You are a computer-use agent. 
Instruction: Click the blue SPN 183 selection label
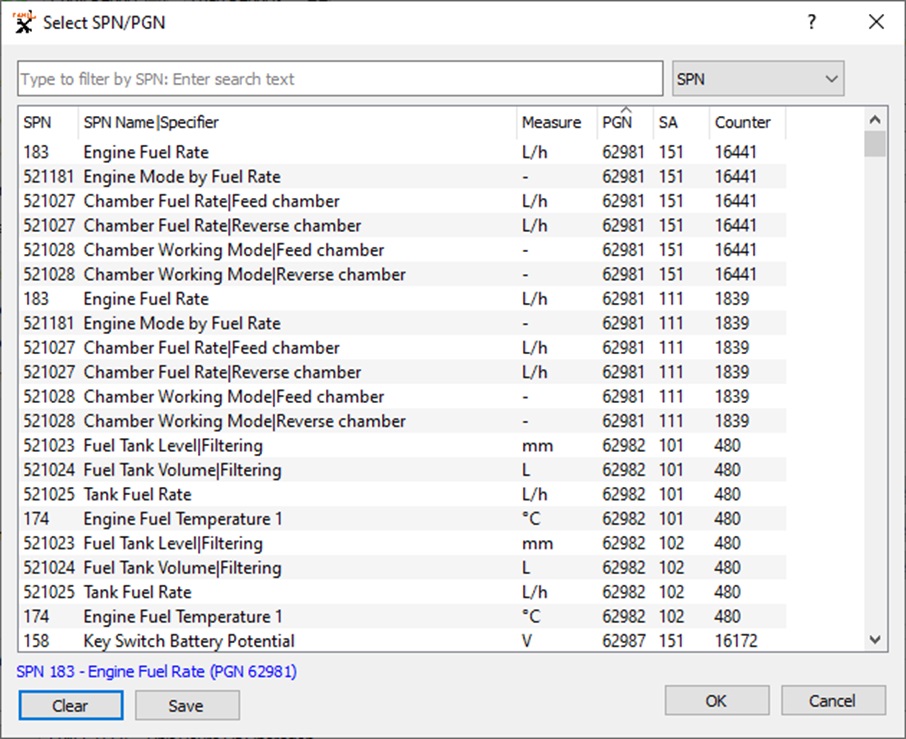(157, 671)
